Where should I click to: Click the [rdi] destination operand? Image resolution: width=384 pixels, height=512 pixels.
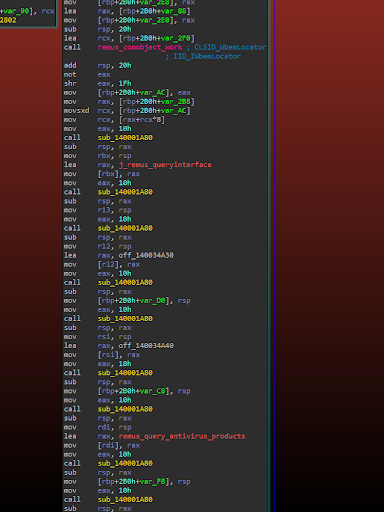click(108, 445)
